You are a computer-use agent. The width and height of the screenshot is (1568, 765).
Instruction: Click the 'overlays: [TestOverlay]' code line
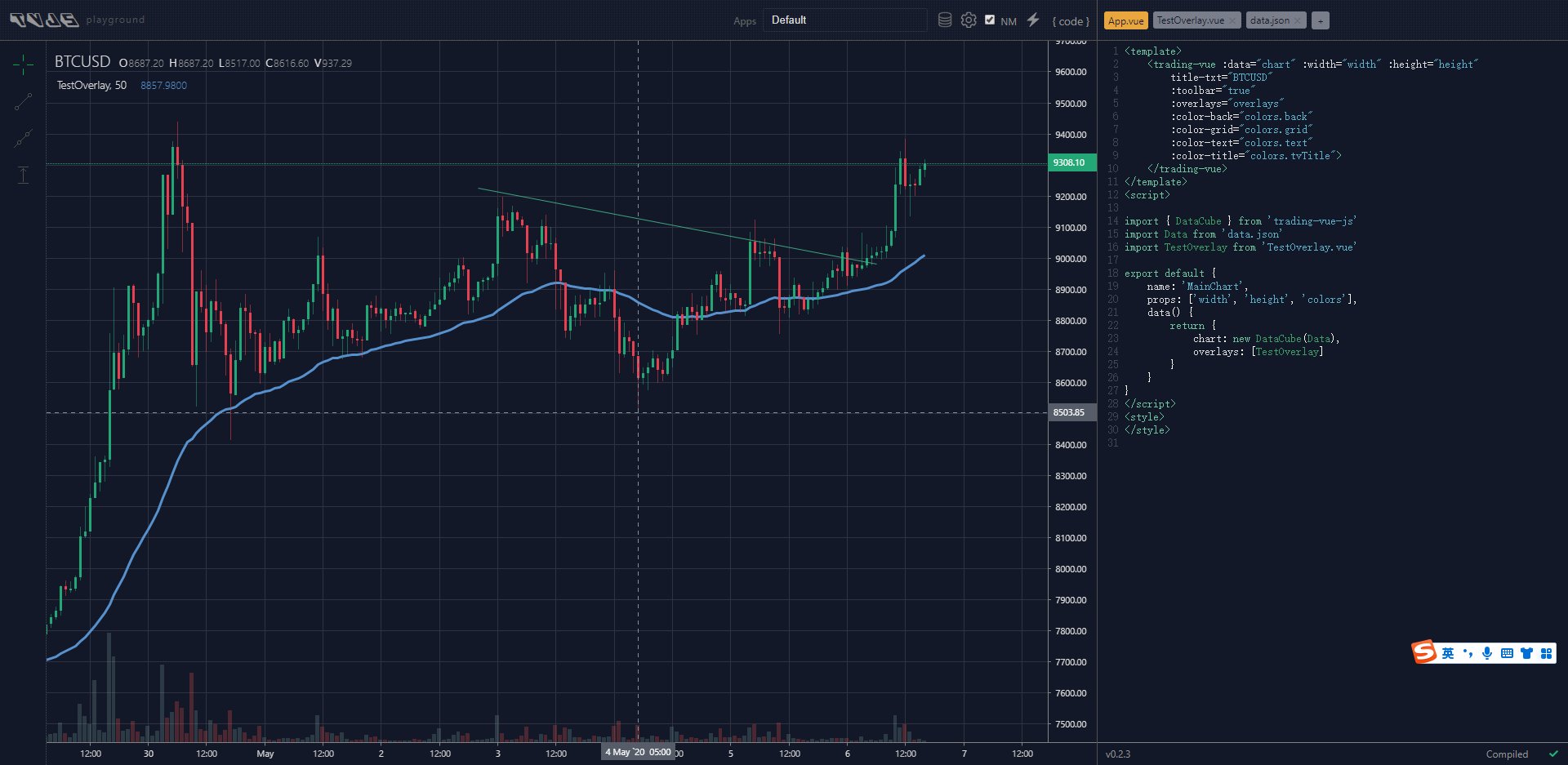[x=1258, y=352]
